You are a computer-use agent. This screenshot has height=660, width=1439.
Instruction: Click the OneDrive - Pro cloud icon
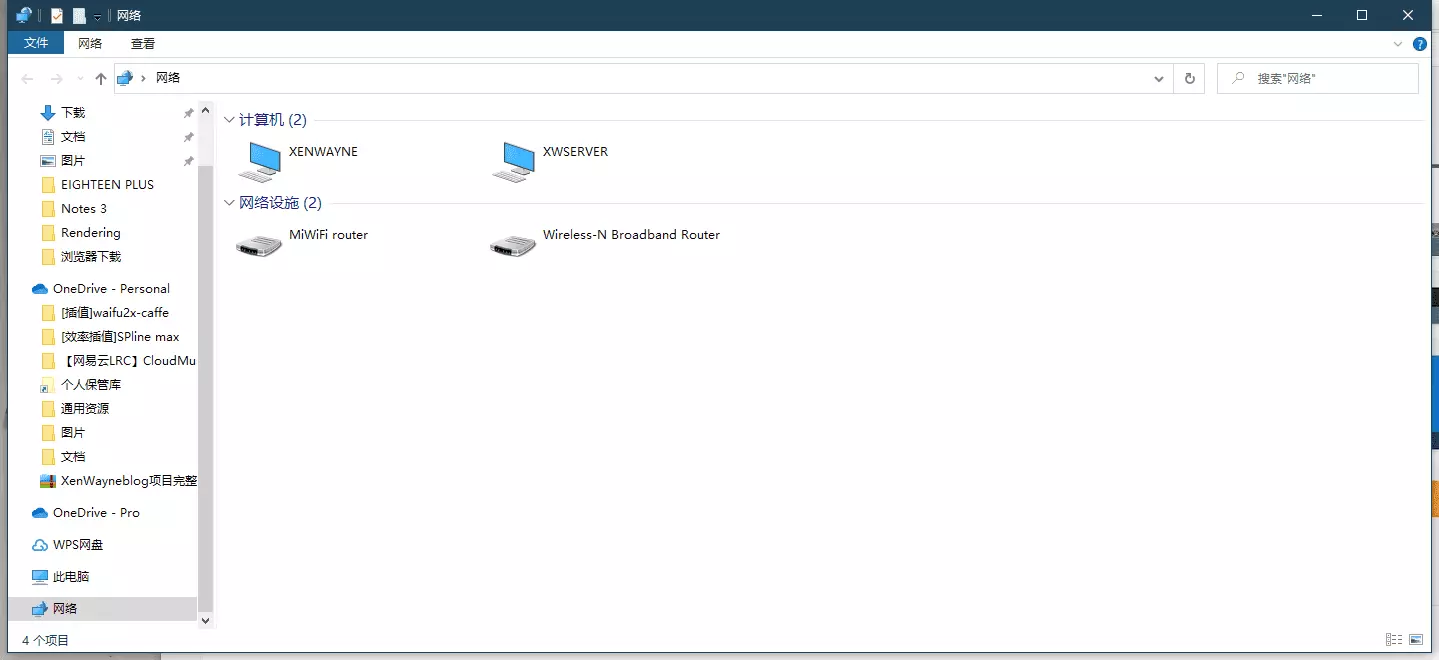40,513
